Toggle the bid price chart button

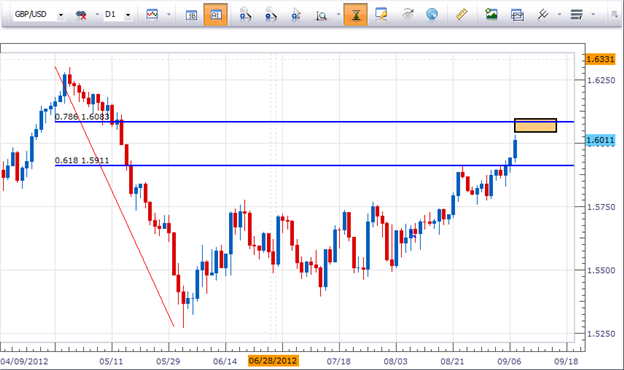click(x=191, y=15)
